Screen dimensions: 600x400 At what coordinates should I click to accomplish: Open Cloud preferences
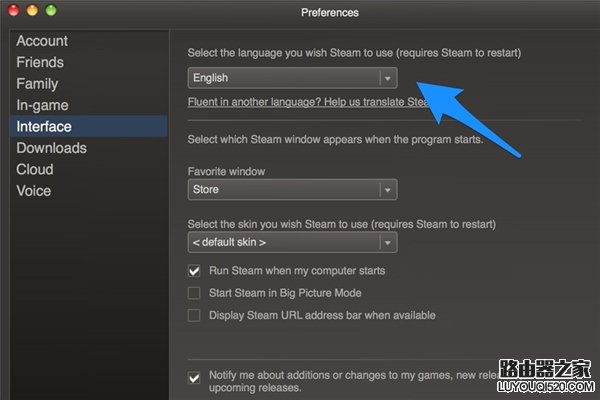pos(35,169)
